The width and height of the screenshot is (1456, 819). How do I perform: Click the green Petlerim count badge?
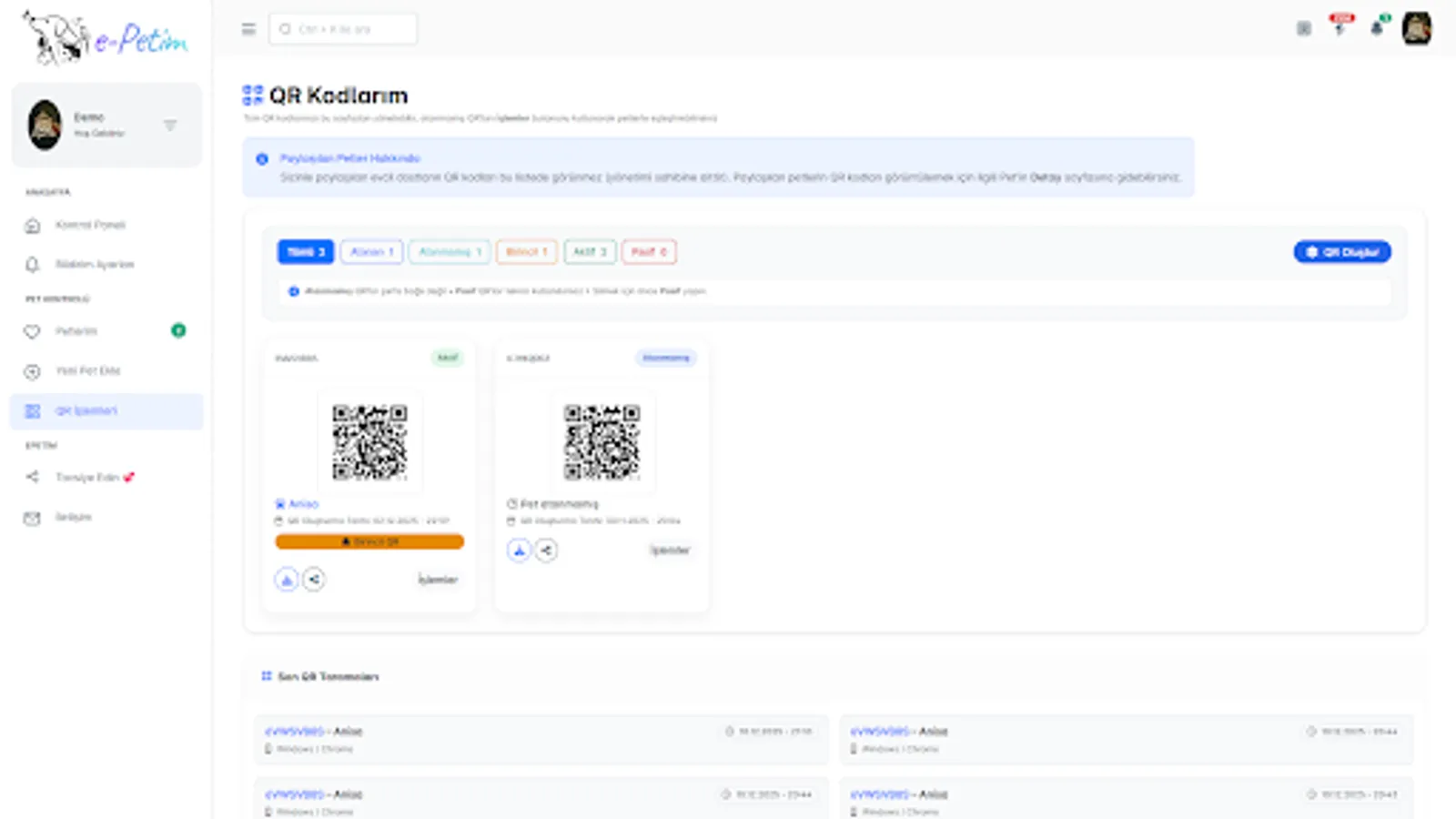[x=178, y=330]
